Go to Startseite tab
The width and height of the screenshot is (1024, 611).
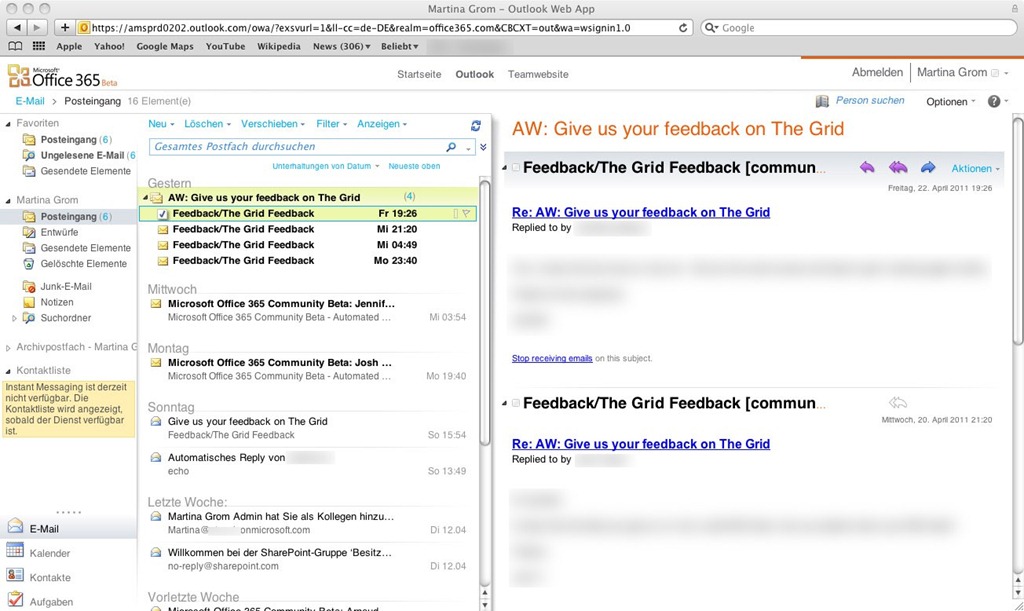coord(419,74)
